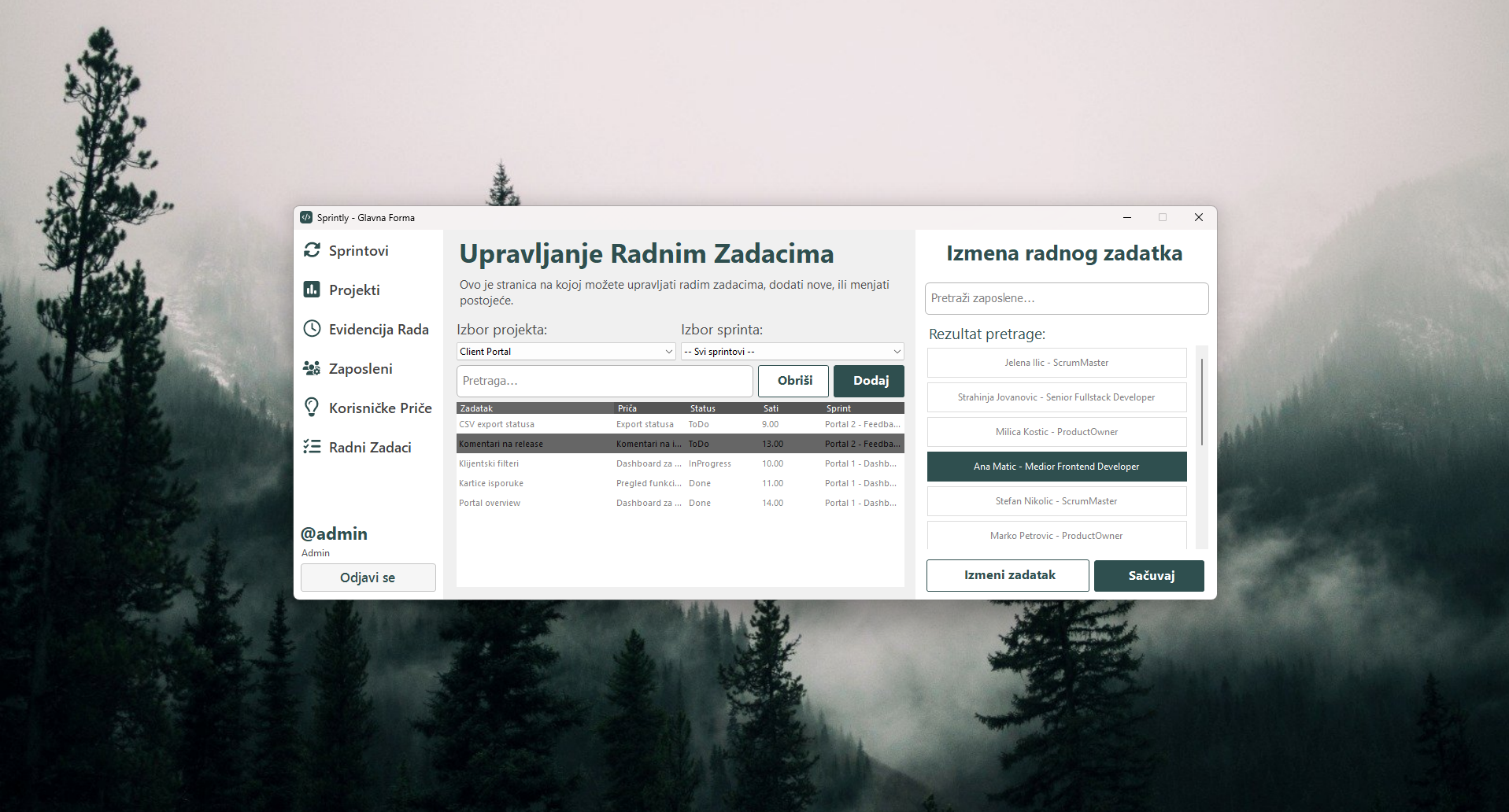
Task: Click the Sprintovi refresh icon in sidebar
Action: (x=312, y=250)
